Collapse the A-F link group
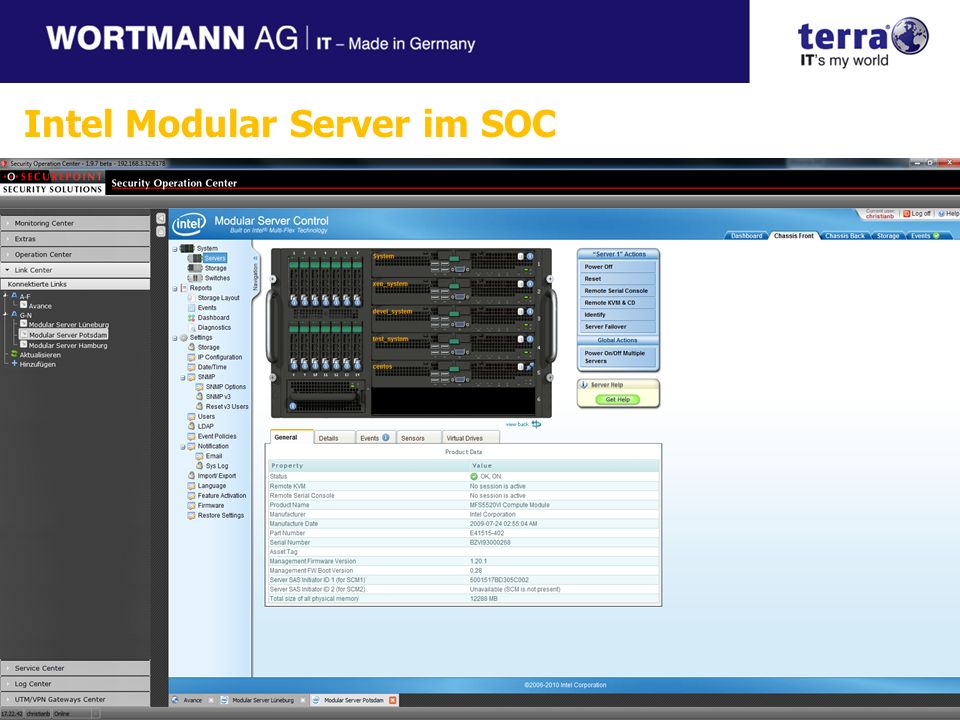This screenshot has width=960, height=720. (x=6, y=296)
